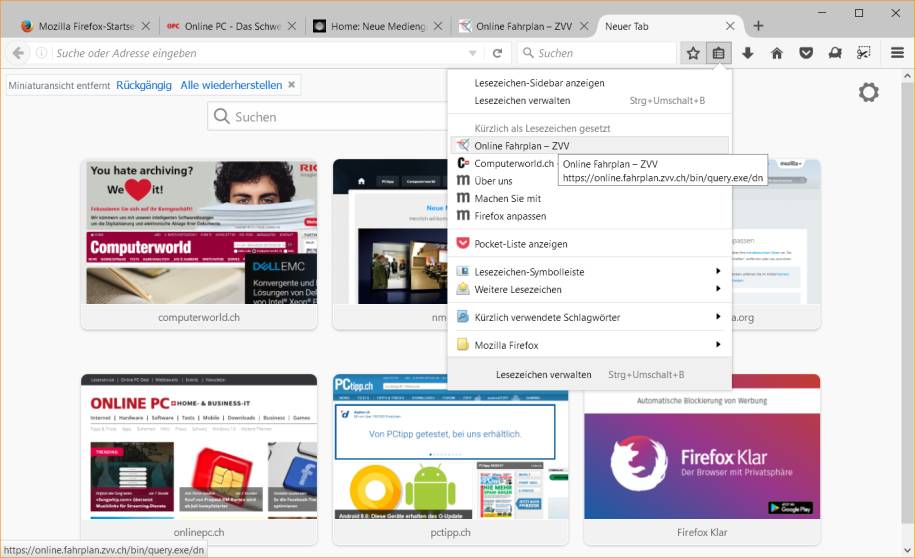The width and height of the screenshot is (915, 558).
Task: Click the screenshot scissors icon
Action: click(x=864, y=53)
